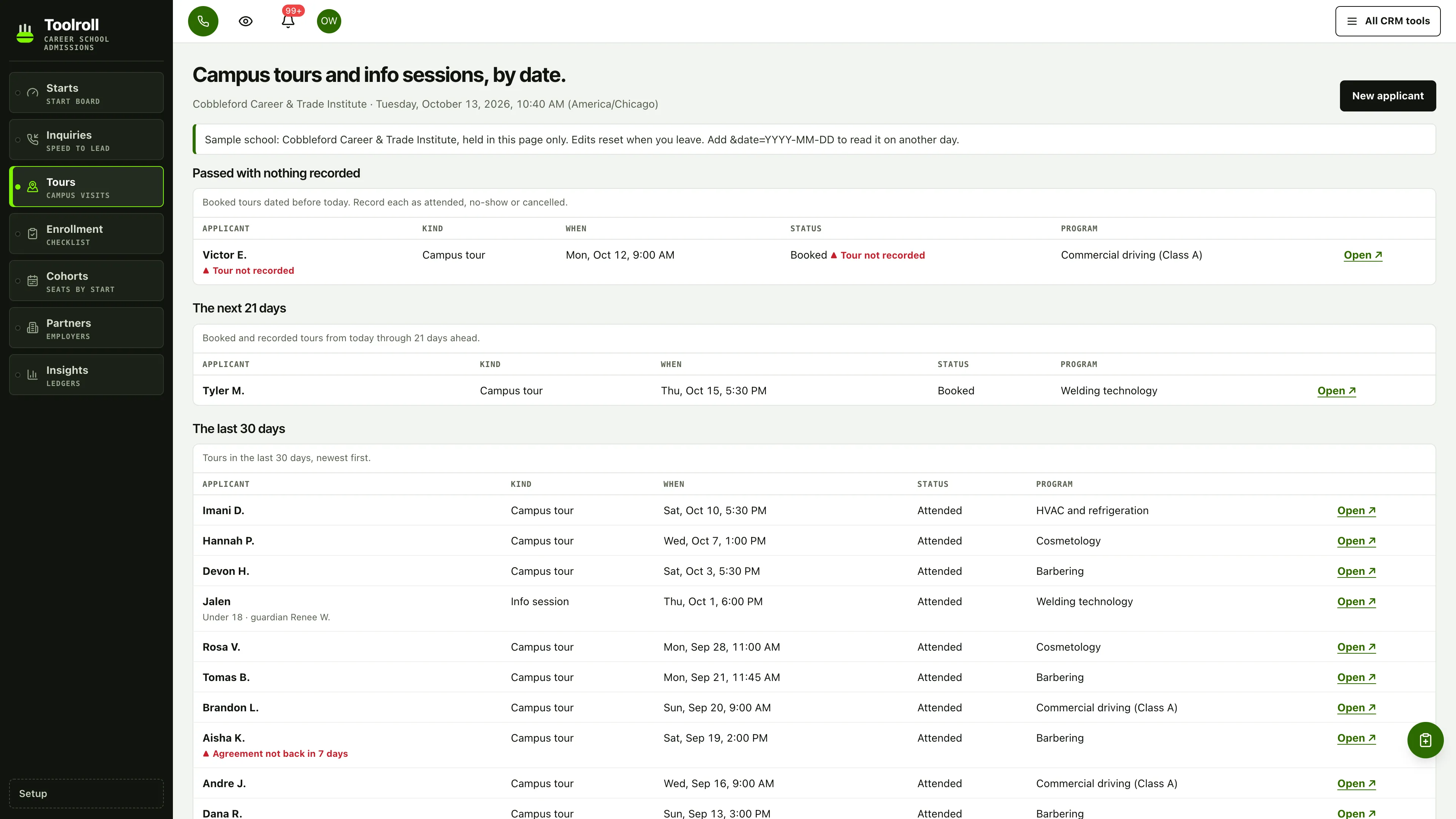Click the 'HVAC and refrigeration' program cell
This screenshot has width=1456, height=819.
(x=1092, y=510)
